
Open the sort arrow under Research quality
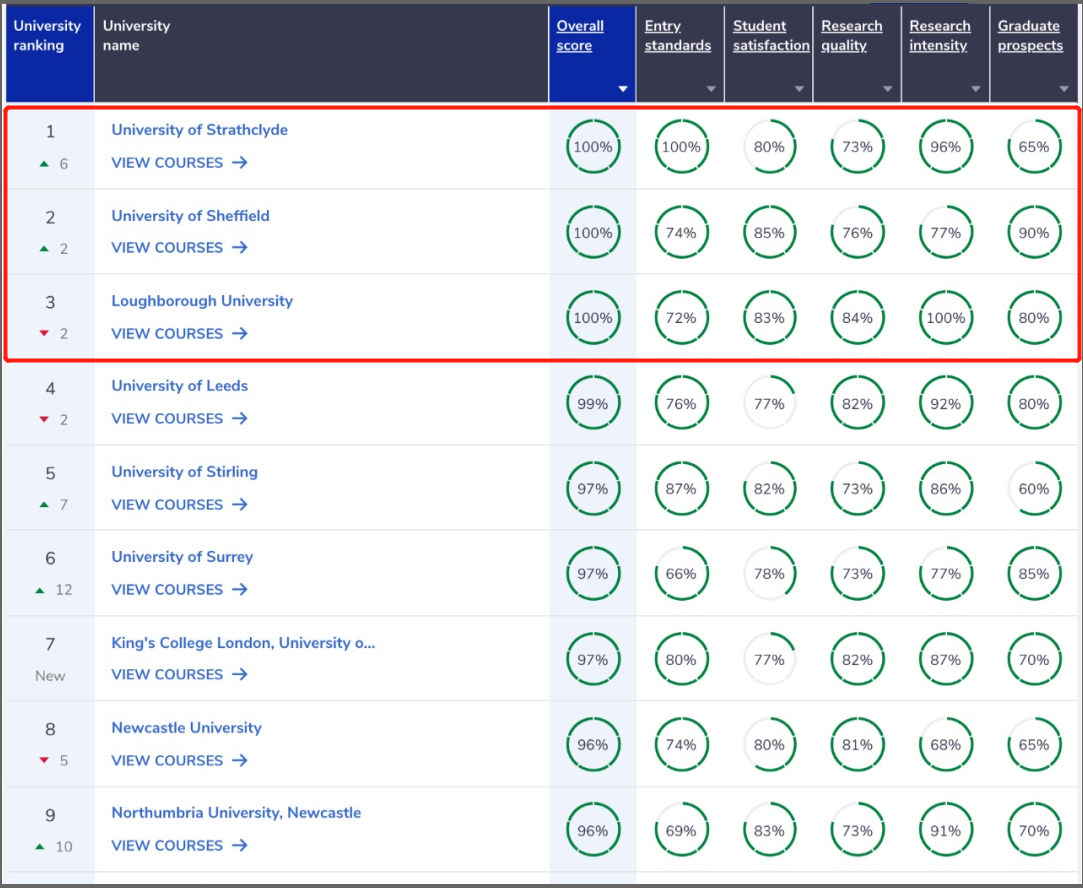click(x=888, y=89)
